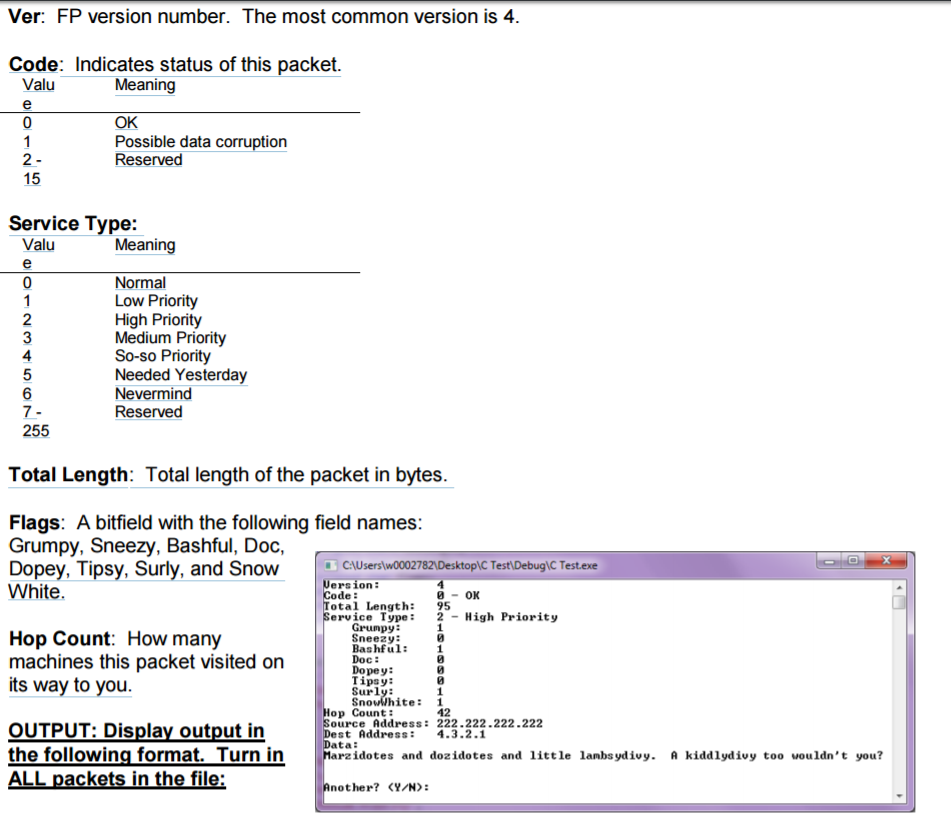The height and width of the screenshot is (834, 951).
Task: Click the minimize button of the console window
Action: 828,562
